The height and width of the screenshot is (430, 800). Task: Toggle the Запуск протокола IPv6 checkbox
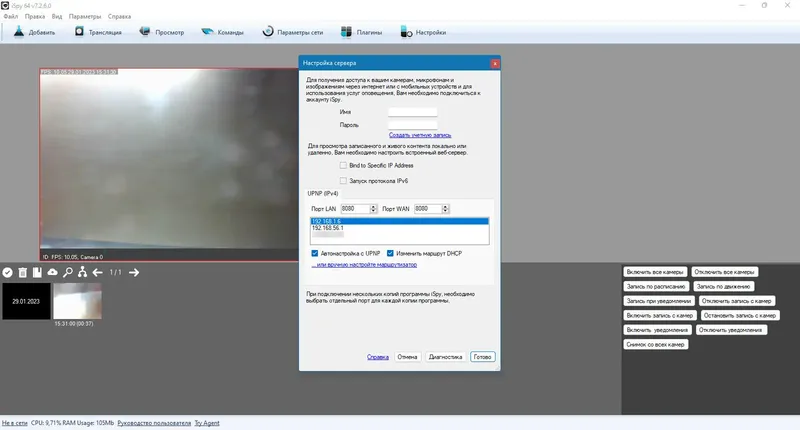343,181
